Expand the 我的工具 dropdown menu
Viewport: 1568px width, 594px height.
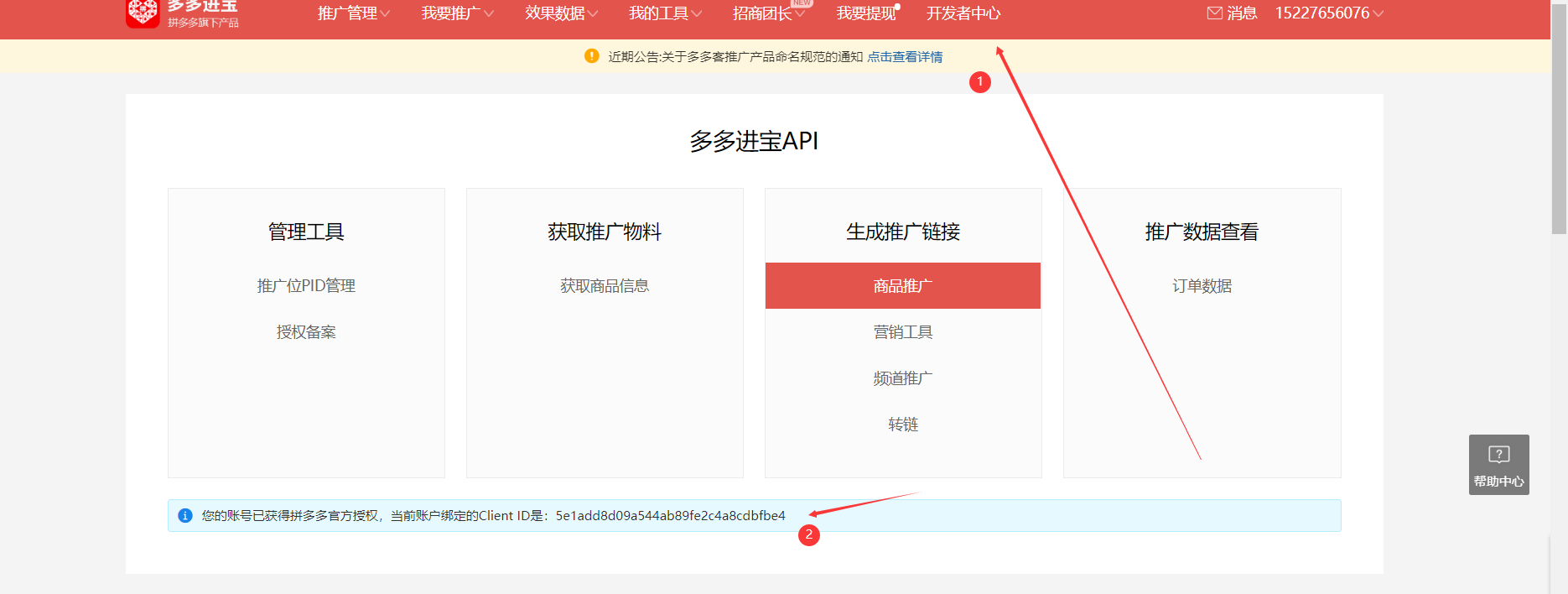(666, 13)
